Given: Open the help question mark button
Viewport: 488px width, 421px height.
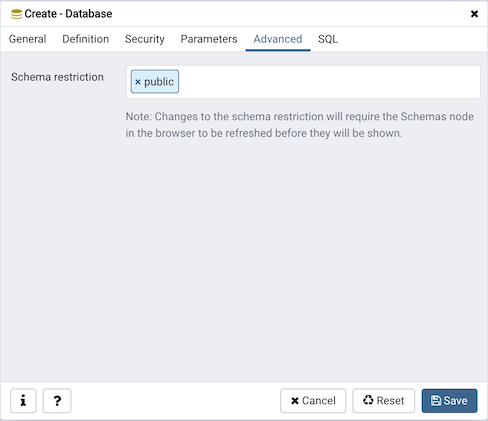Looking at the screenshot, I should [57, 400].
